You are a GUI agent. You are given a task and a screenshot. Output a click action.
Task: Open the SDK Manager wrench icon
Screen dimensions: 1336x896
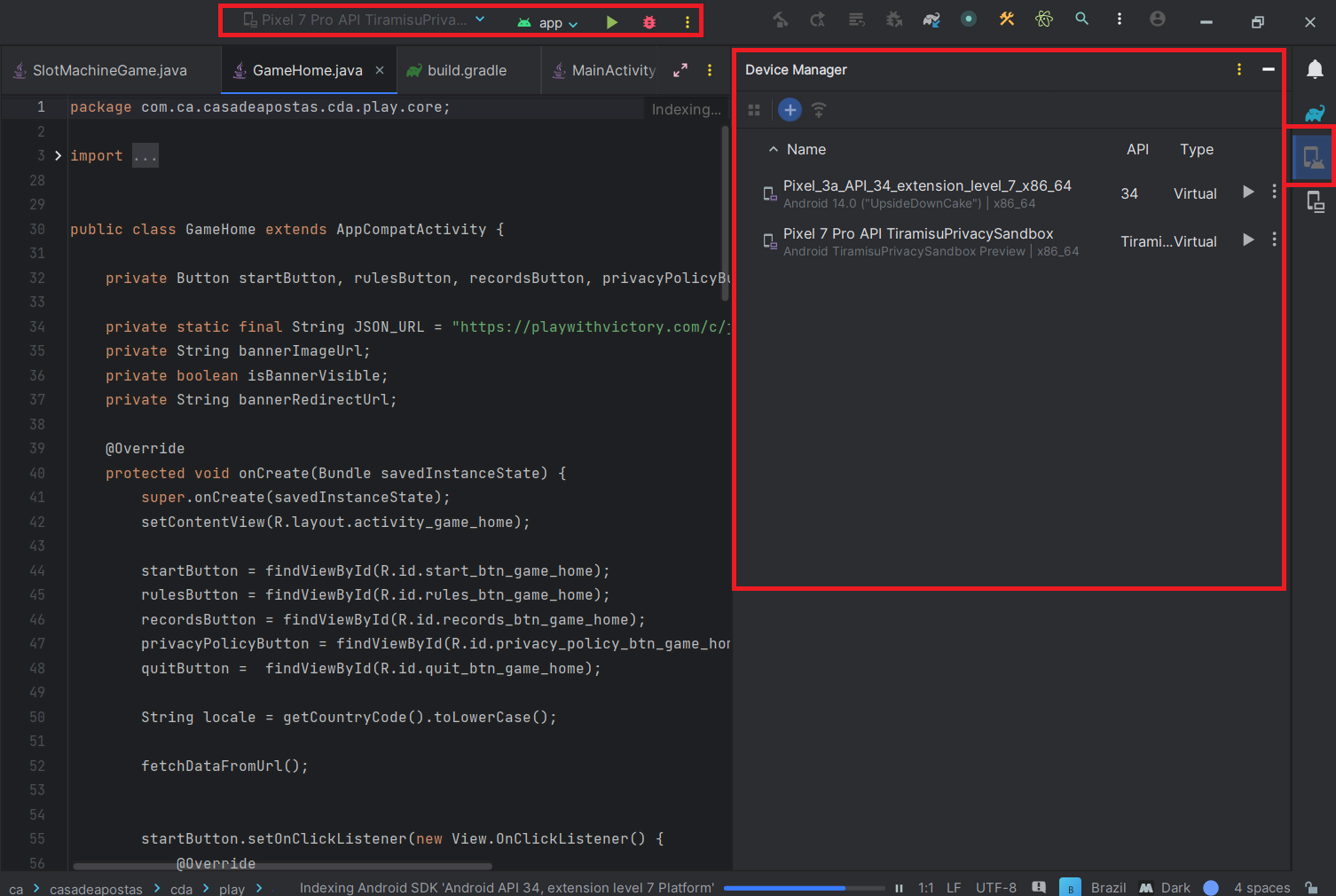point(1007,18)
